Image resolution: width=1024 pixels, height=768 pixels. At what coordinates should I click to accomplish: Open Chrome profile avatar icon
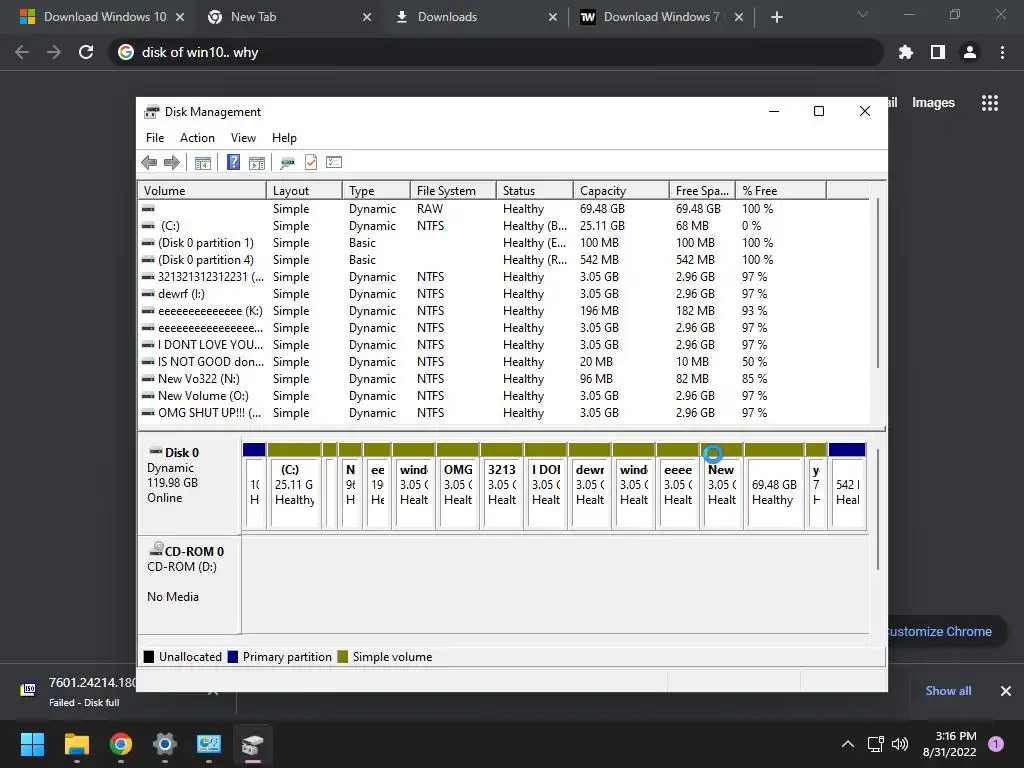coord(970,52)
